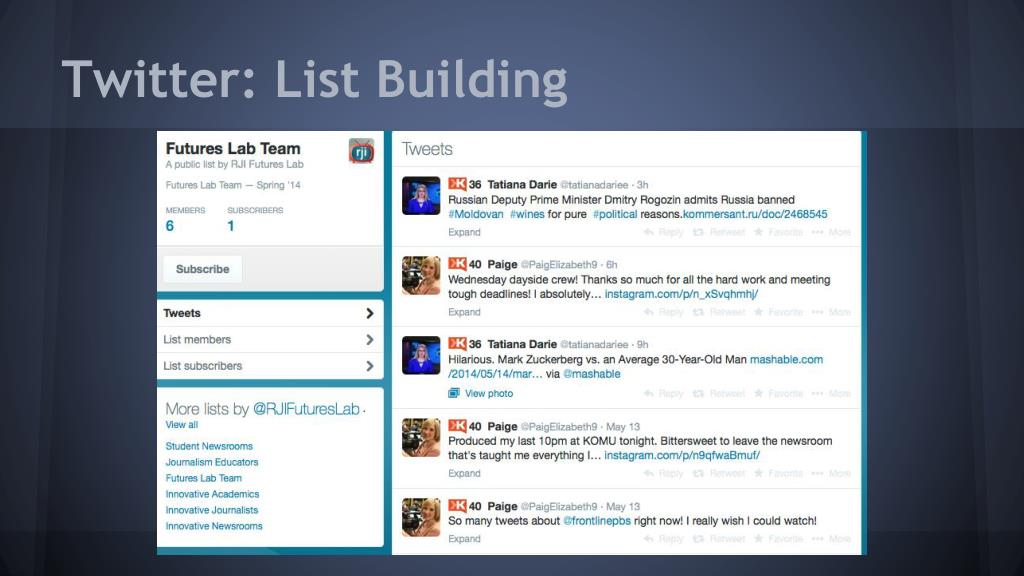Retweet the KOMU tweet

coord(718,473)
